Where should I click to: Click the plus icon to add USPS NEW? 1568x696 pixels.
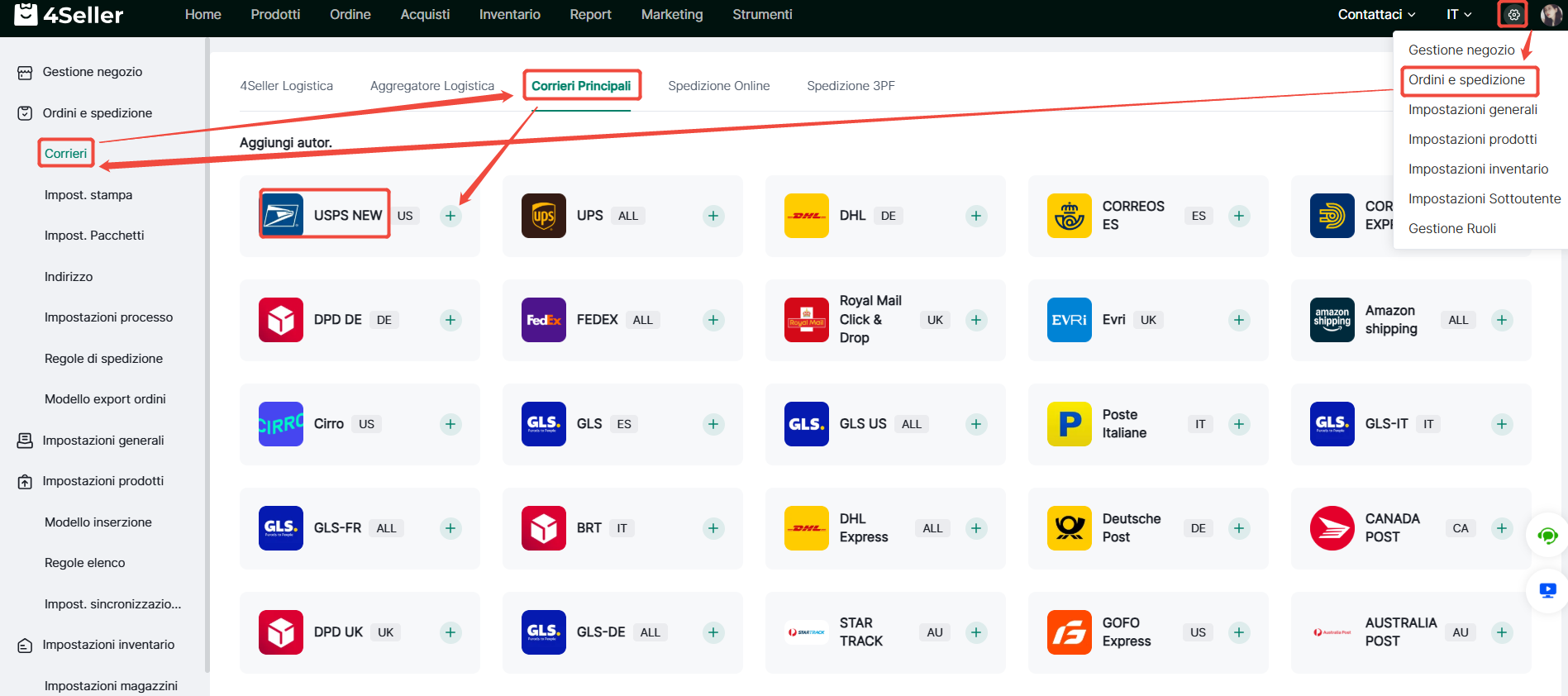(x=450, y=216)
